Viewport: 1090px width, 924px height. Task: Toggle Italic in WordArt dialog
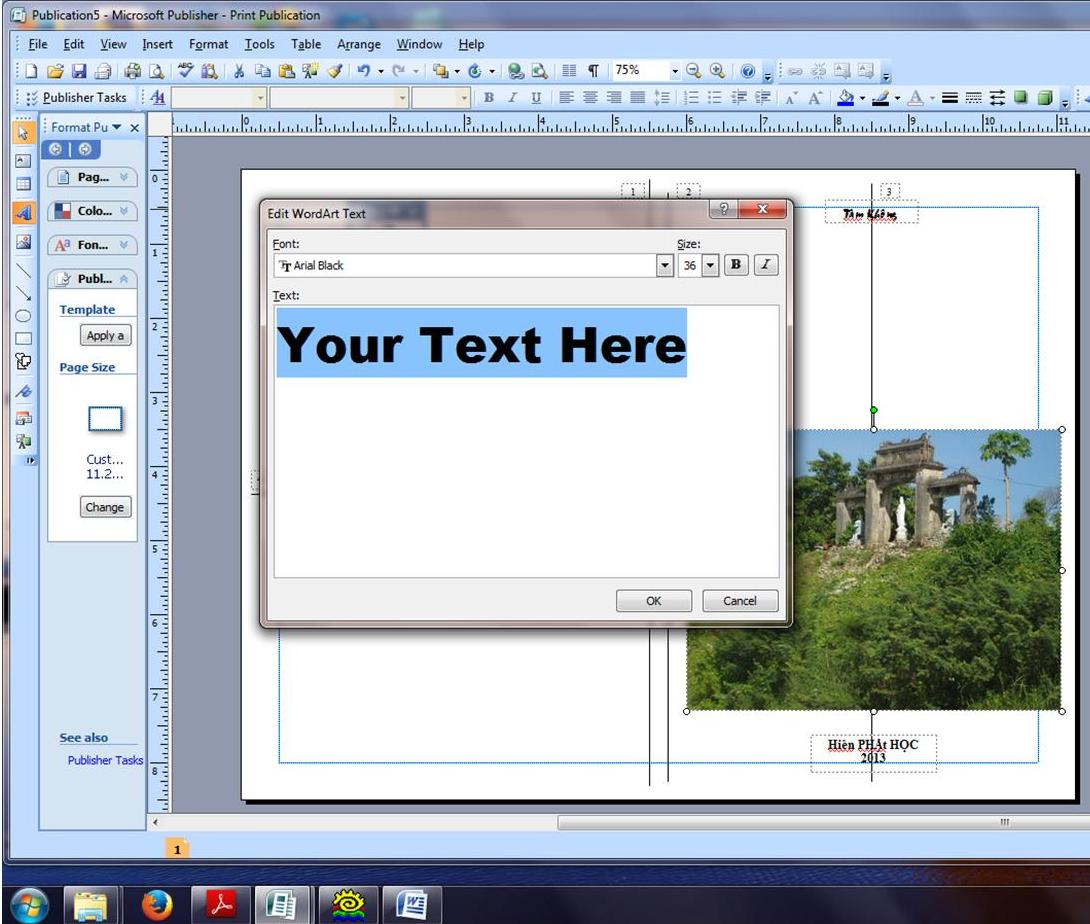pyautogui.click(x=766, y=265)
